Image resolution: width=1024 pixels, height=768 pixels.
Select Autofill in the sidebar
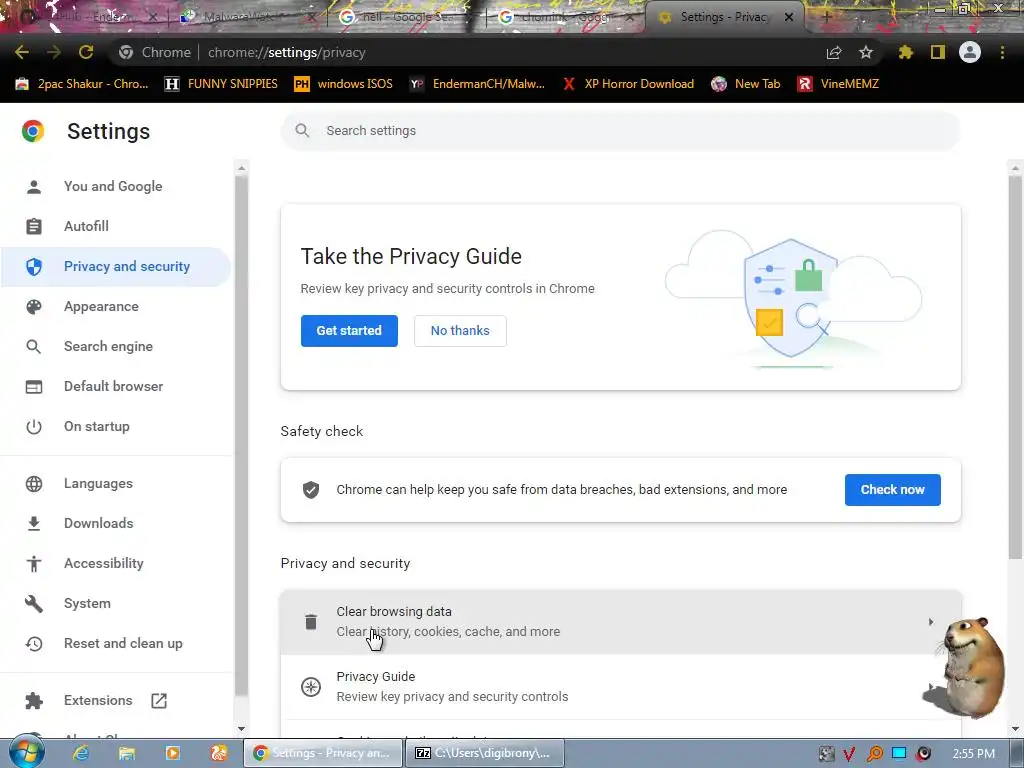116,226
